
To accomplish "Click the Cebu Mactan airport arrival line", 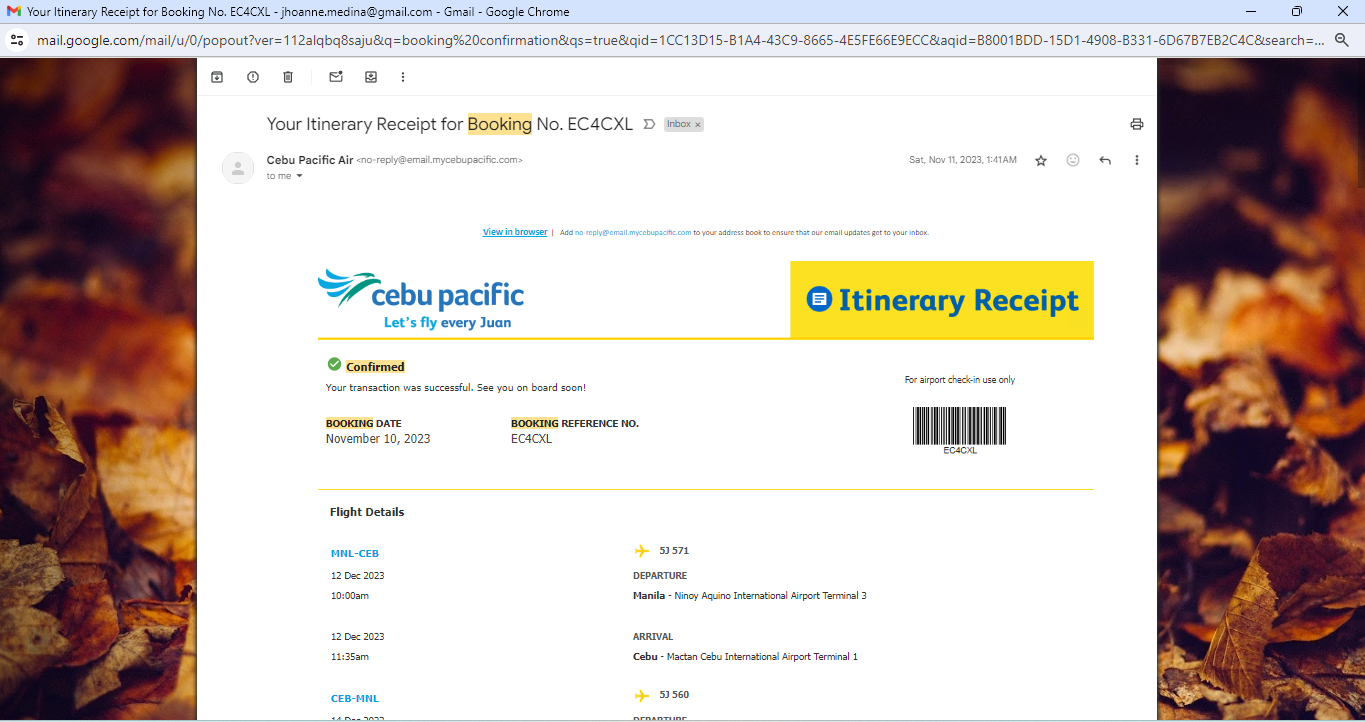I will 746,657.
